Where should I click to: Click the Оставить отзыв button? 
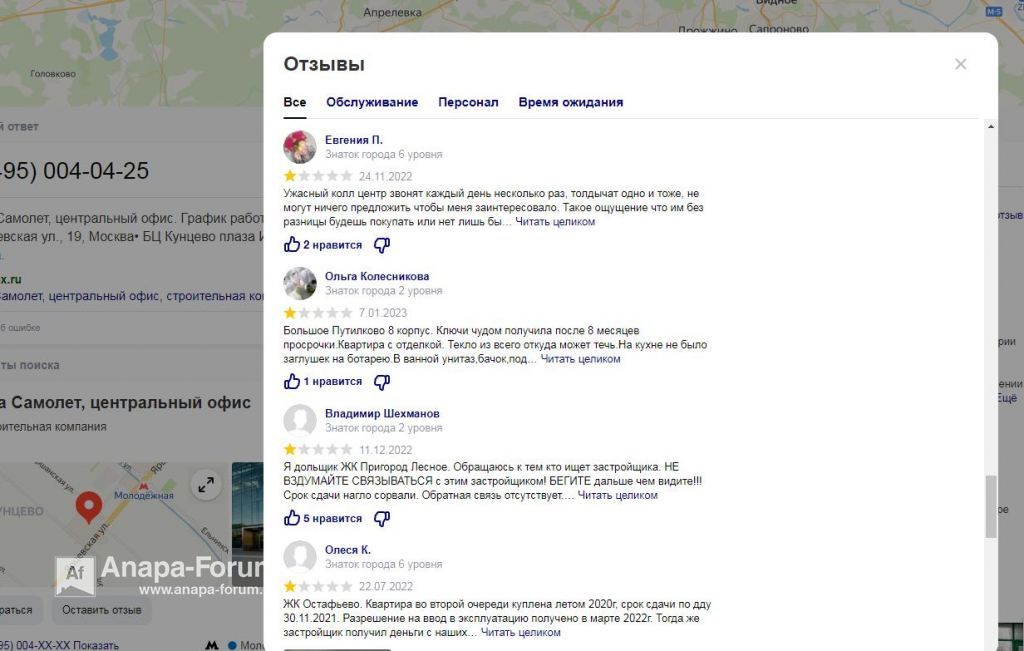coord(101,610)
